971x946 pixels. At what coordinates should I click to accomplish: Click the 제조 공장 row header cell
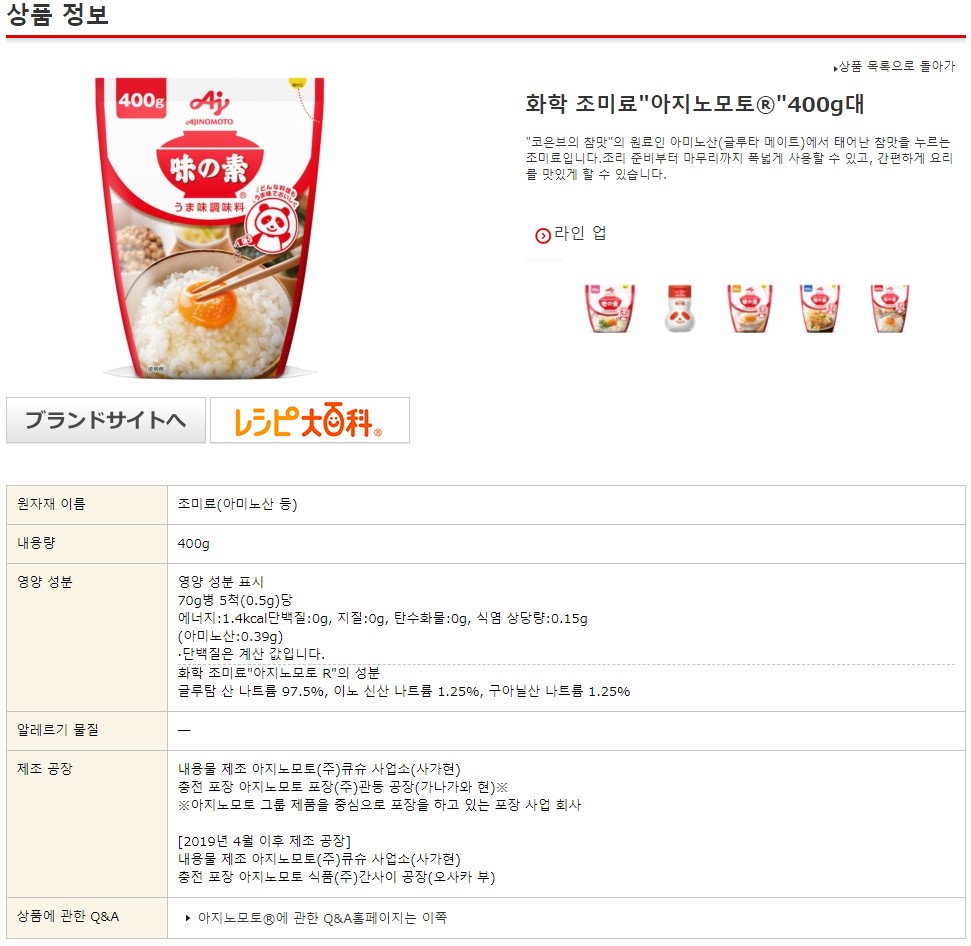coord(87,824)
